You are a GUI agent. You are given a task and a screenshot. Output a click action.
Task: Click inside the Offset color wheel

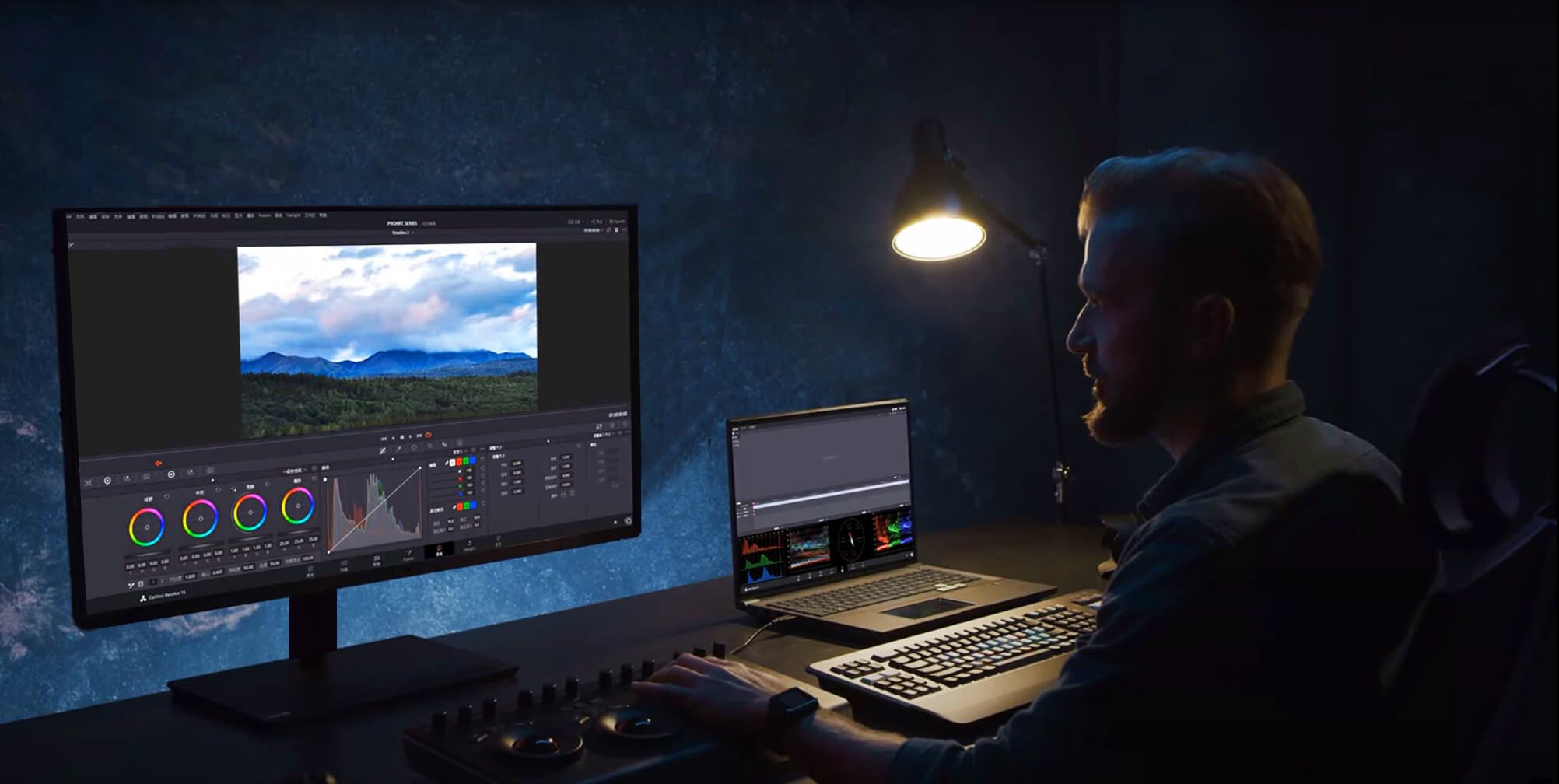pyautogui.click(x=297, y=506)
